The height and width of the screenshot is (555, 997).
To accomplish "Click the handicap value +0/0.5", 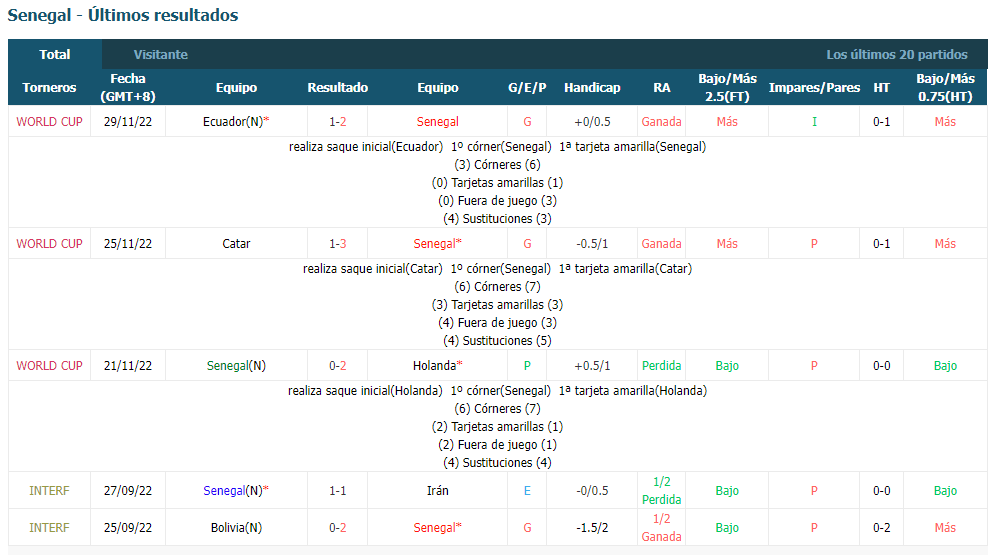I will coord(592,121).
